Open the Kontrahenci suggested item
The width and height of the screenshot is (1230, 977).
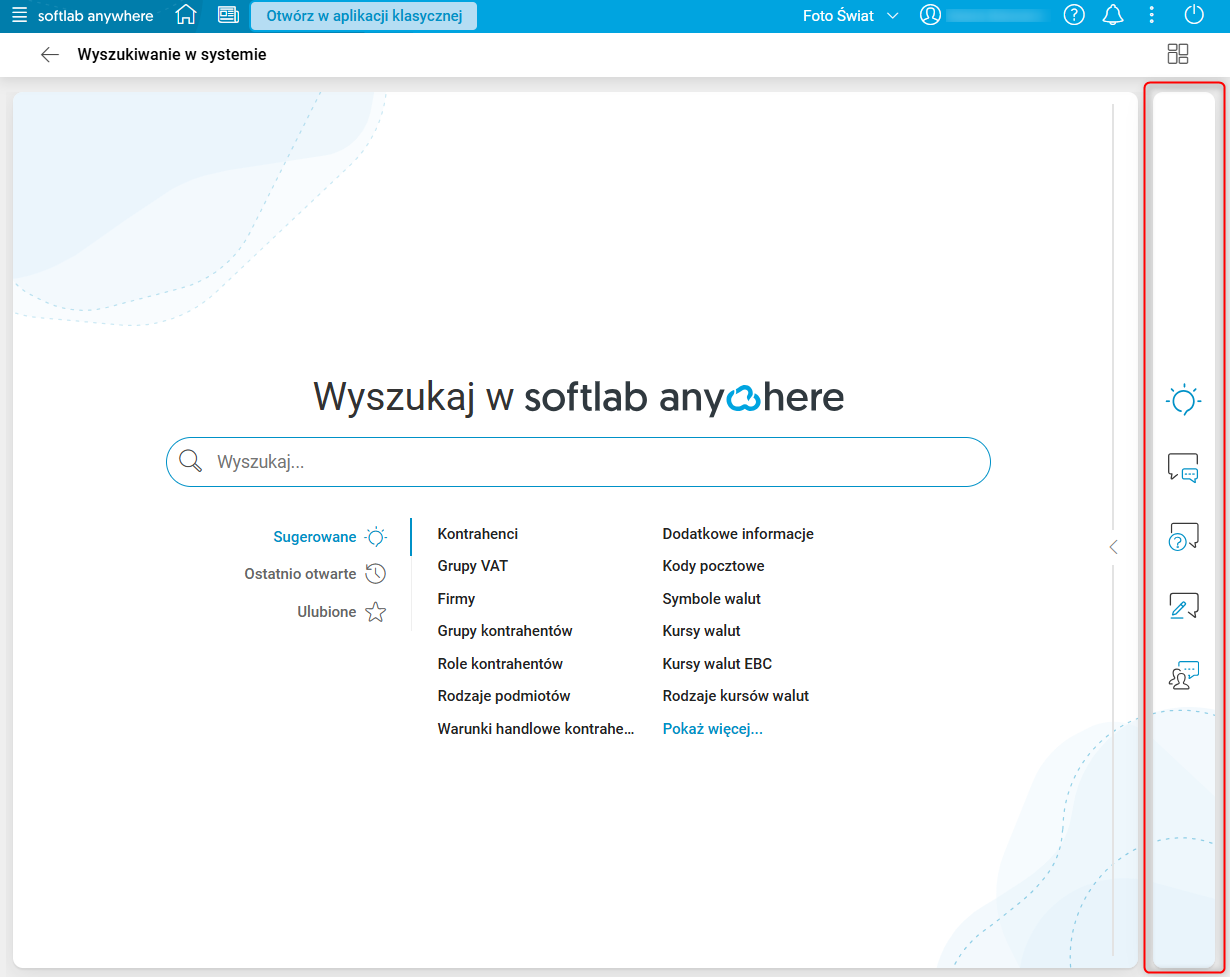pyautogui.click(x=477, y=533)
